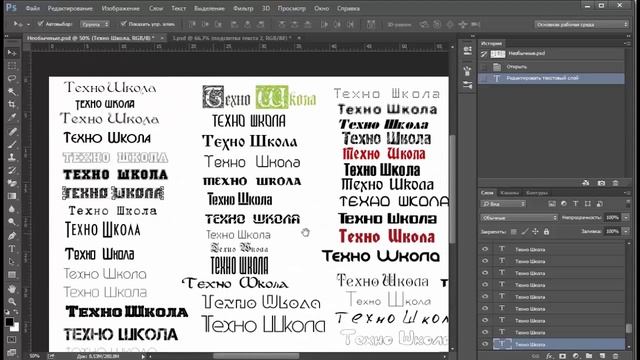This screenshot has width=640, height=360.
Task: Filter layers by type layers icon
Action: (575, 204)
